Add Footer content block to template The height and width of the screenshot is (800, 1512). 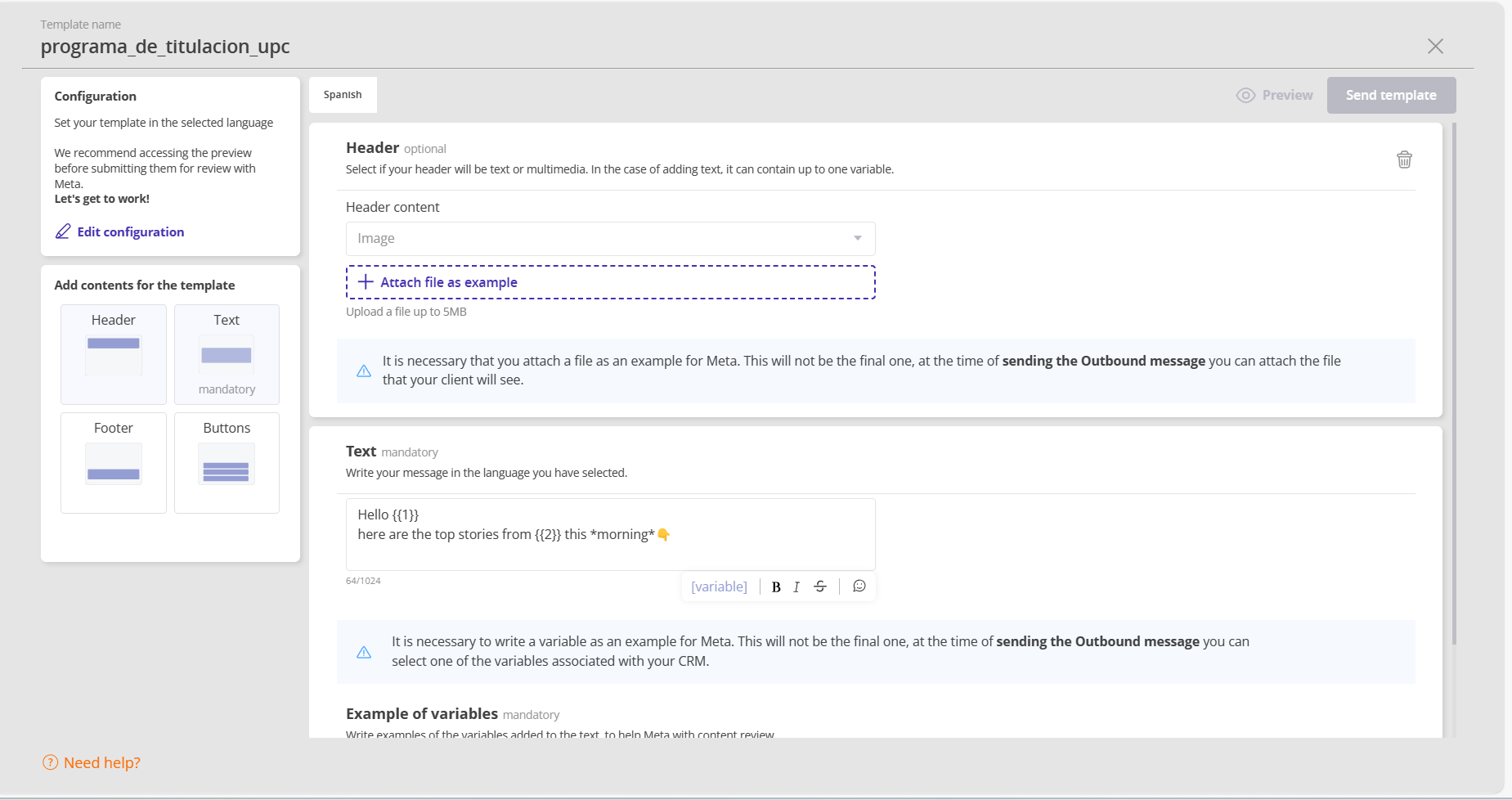pyautogui.click(x=114, y=462)
